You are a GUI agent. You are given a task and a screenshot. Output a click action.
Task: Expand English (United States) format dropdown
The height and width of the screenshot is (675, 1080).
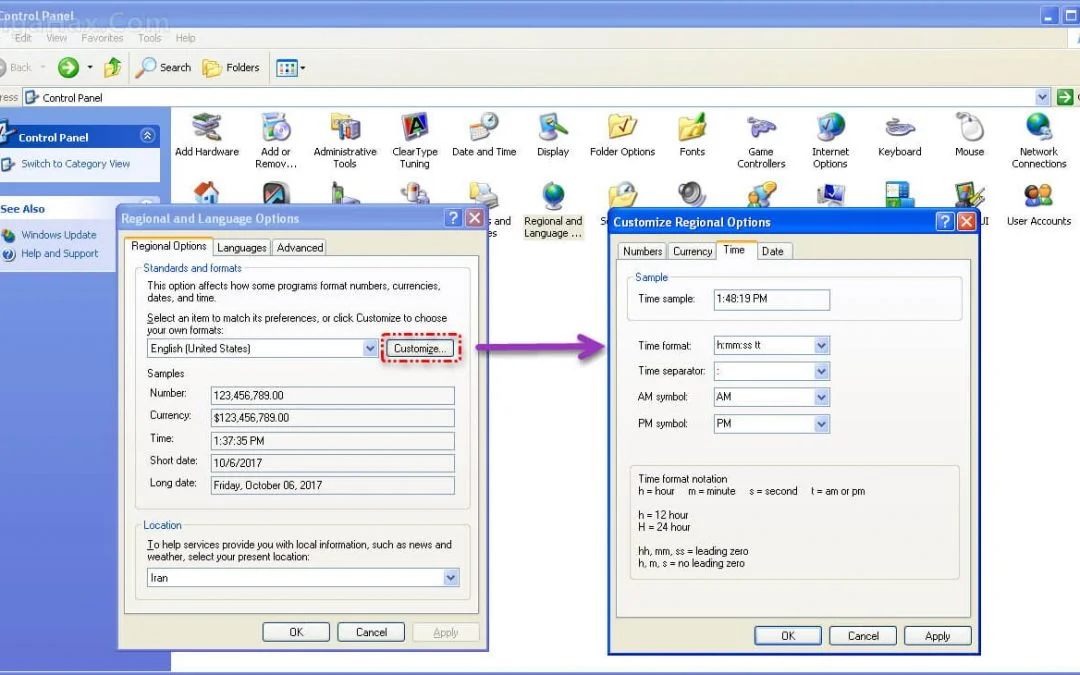[x=370, y=348]
